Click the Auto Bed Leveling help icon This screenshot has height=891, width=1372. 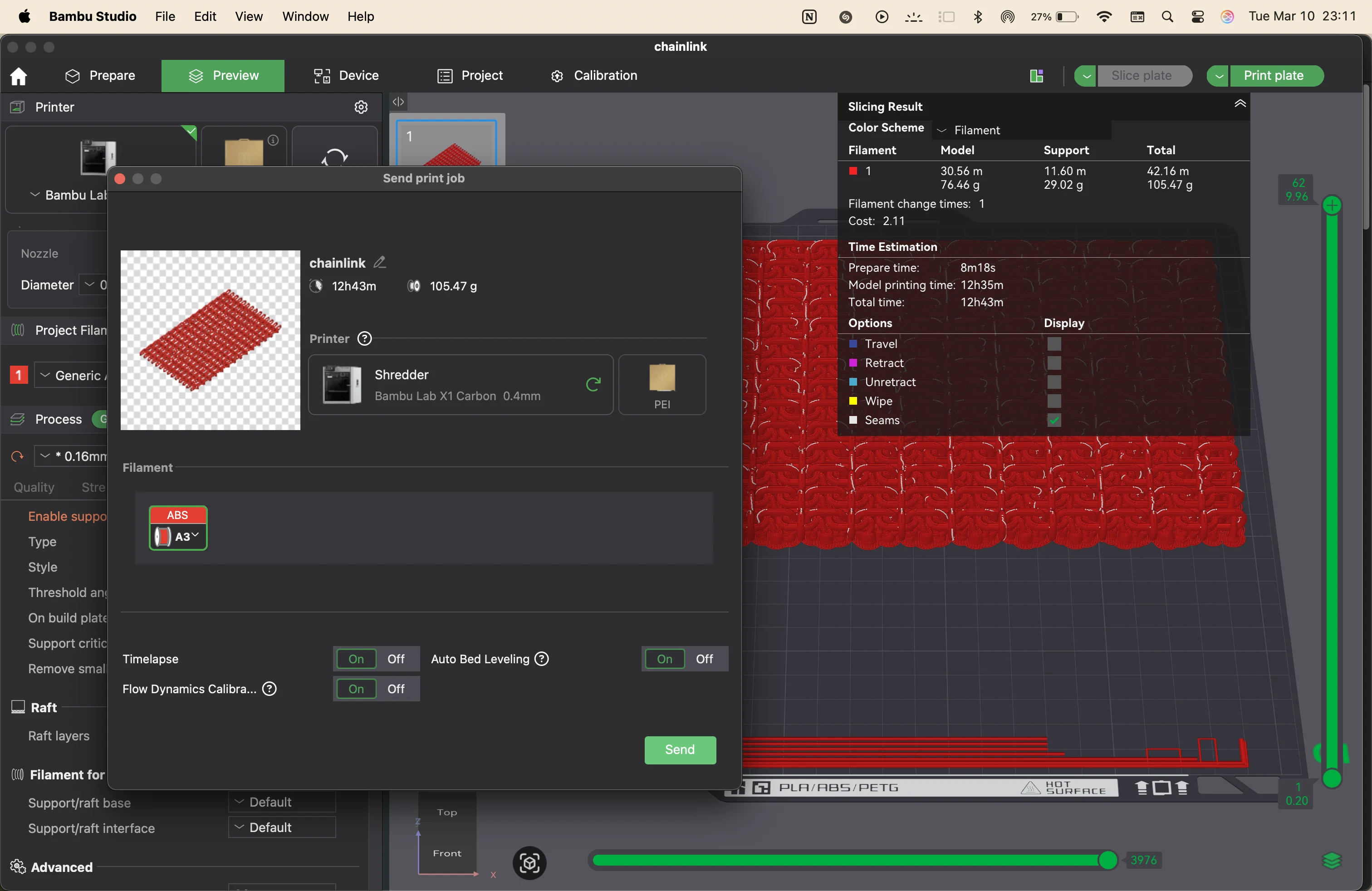pos(542,659)
